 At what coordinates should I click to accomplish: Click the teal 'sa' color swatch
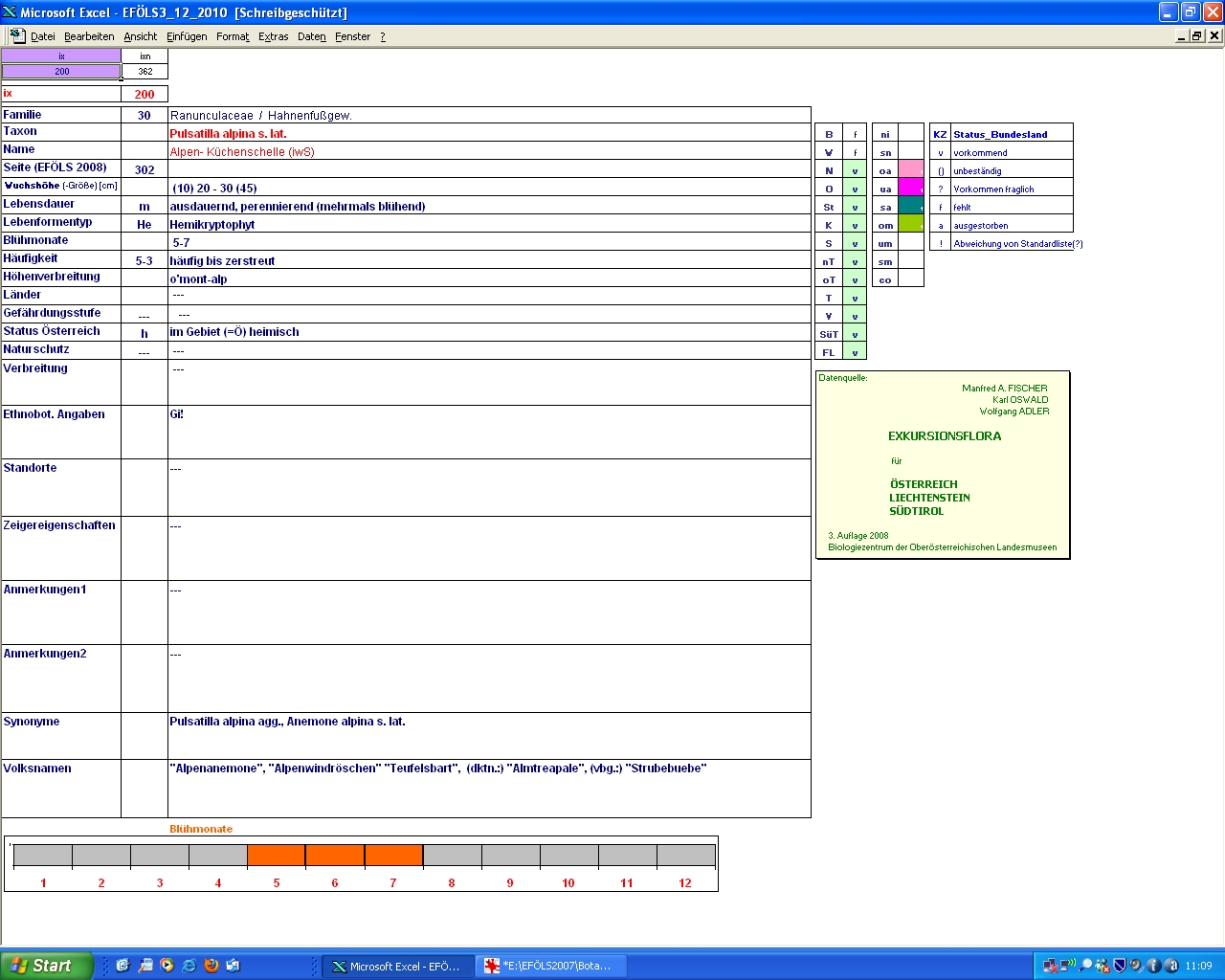911,206
